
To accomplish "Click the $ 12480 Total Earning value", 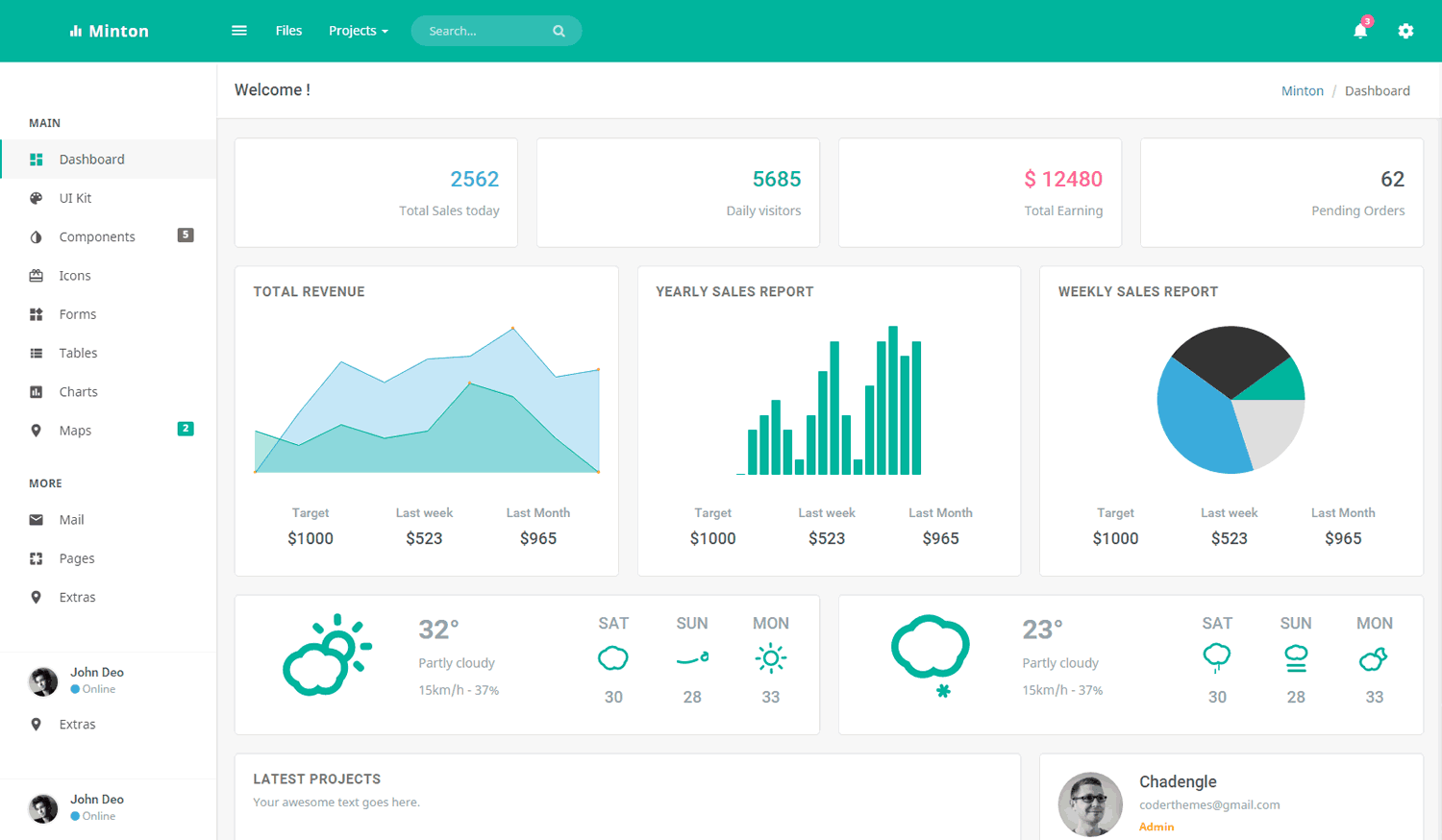I will point(1063,179).
